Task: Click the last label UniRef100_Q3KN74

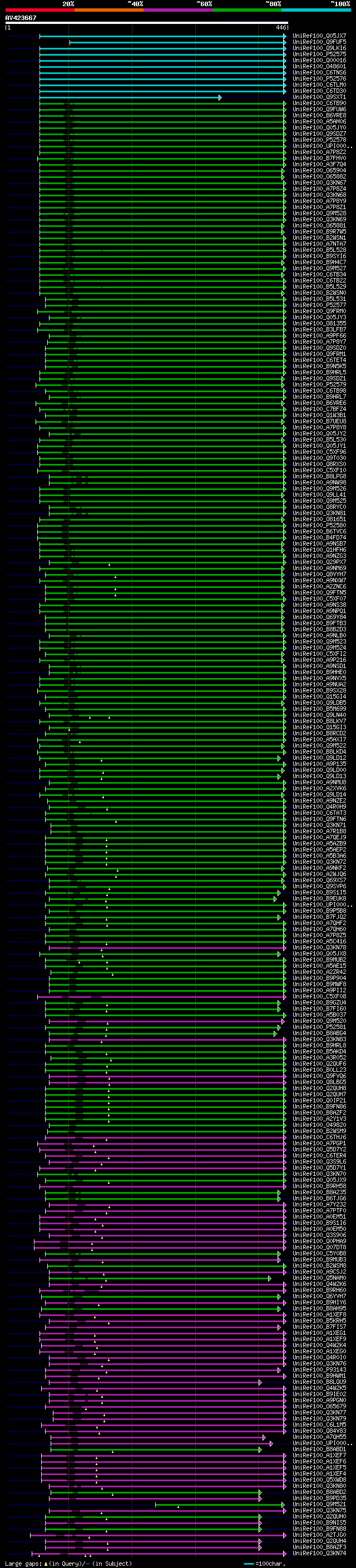Action: [319, 1553]
